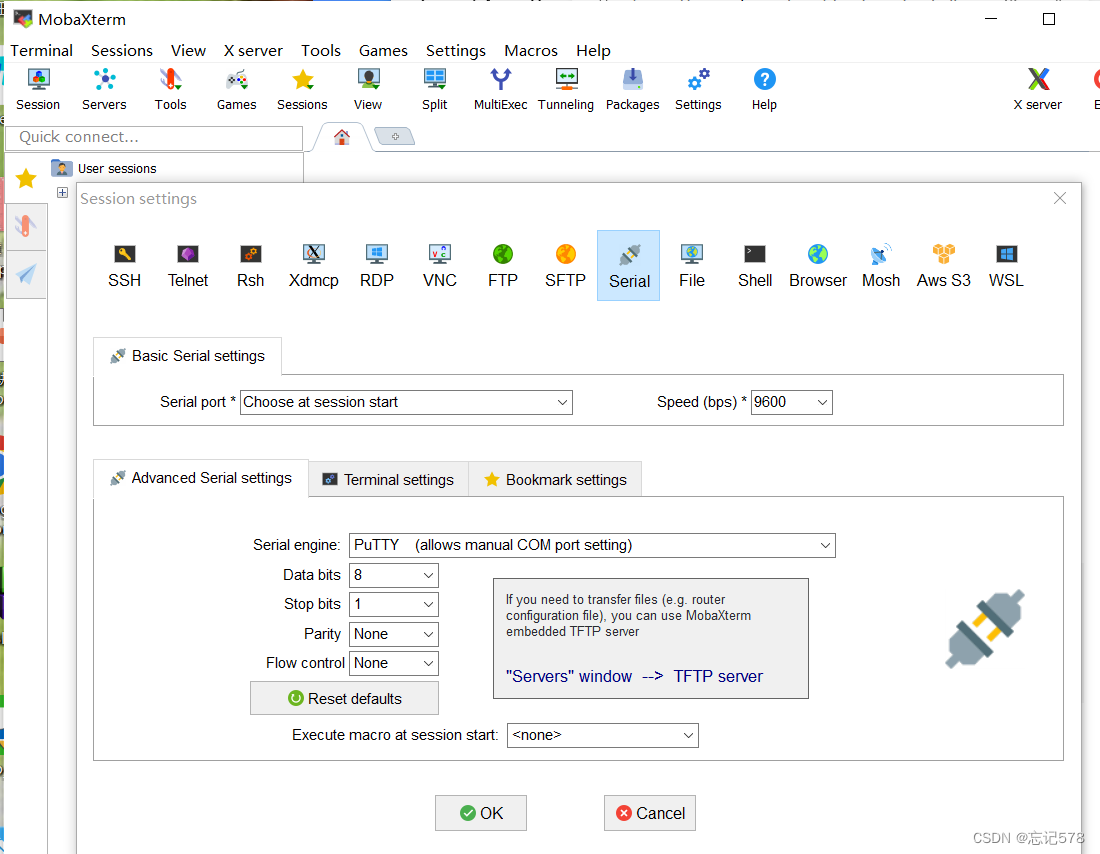Open the Help menu in menu bar
The width and height of the screenshot is (1100, 854).
[x=593, y=51]
